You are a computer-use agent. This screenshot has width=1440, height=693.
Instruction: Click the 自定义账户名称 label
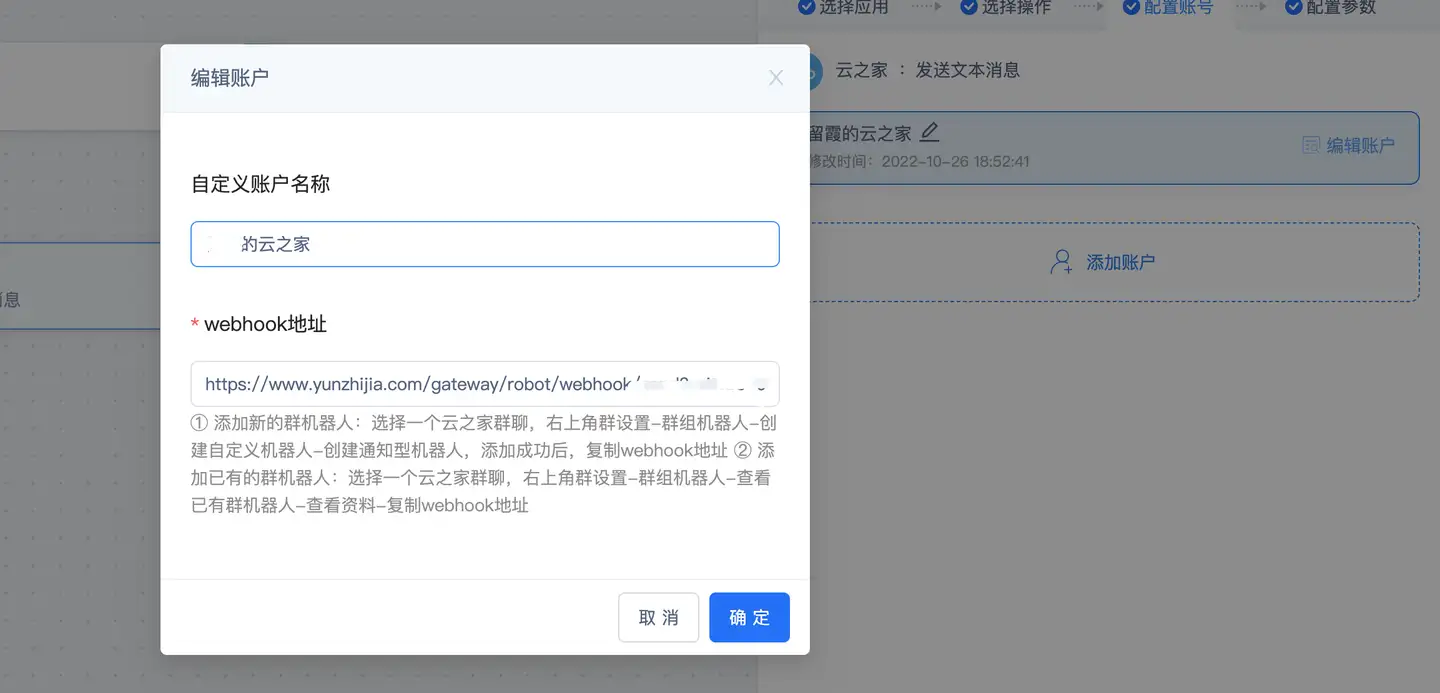(261, 184)
